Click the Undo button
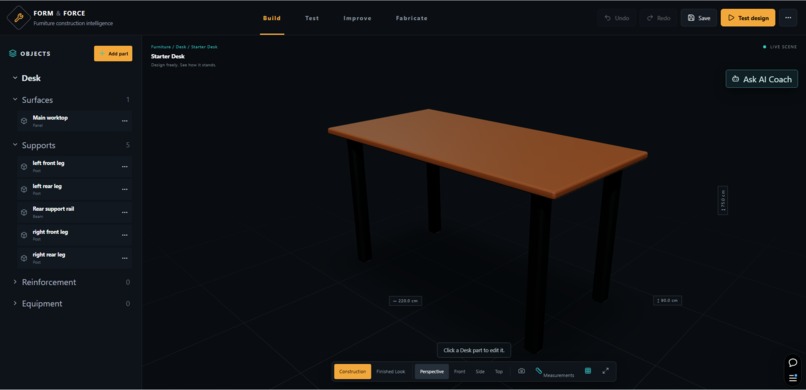Viewport: 806px width, 390px height. 617,18
